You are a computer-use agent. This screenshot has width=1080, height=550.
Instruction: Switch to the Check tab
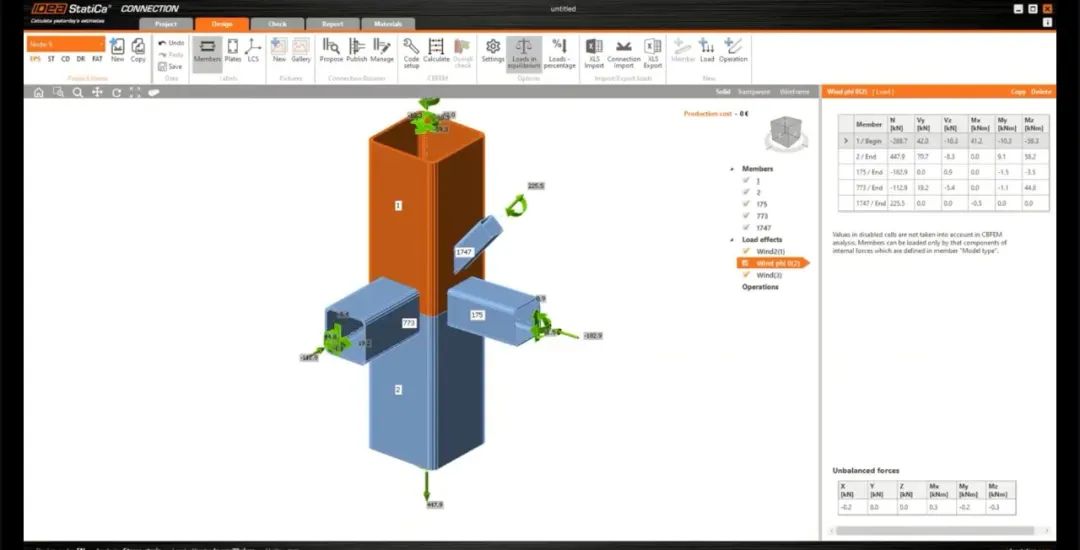(277, 24)
